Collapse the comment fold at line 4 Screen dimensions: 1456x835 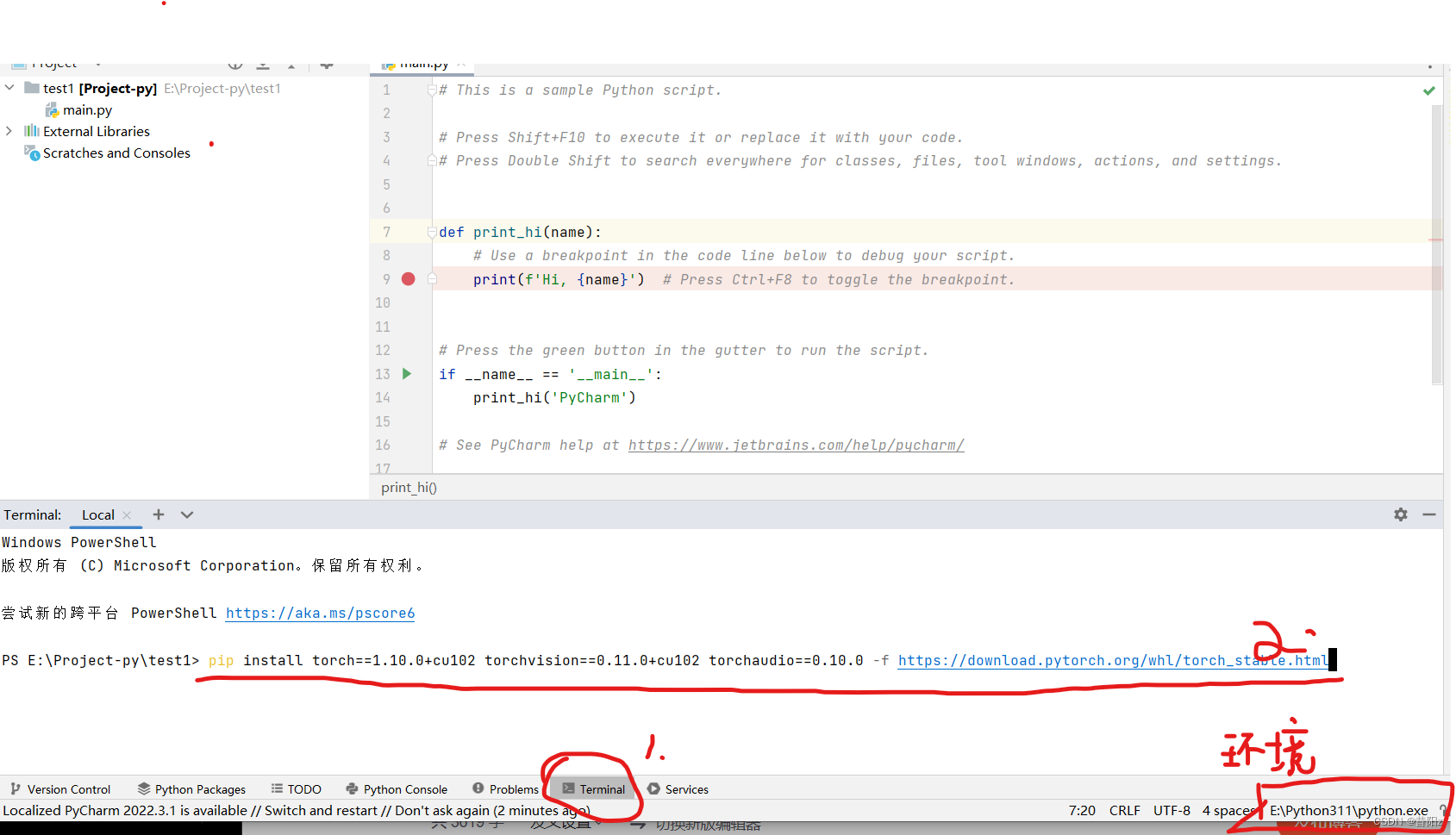point(431,160)
